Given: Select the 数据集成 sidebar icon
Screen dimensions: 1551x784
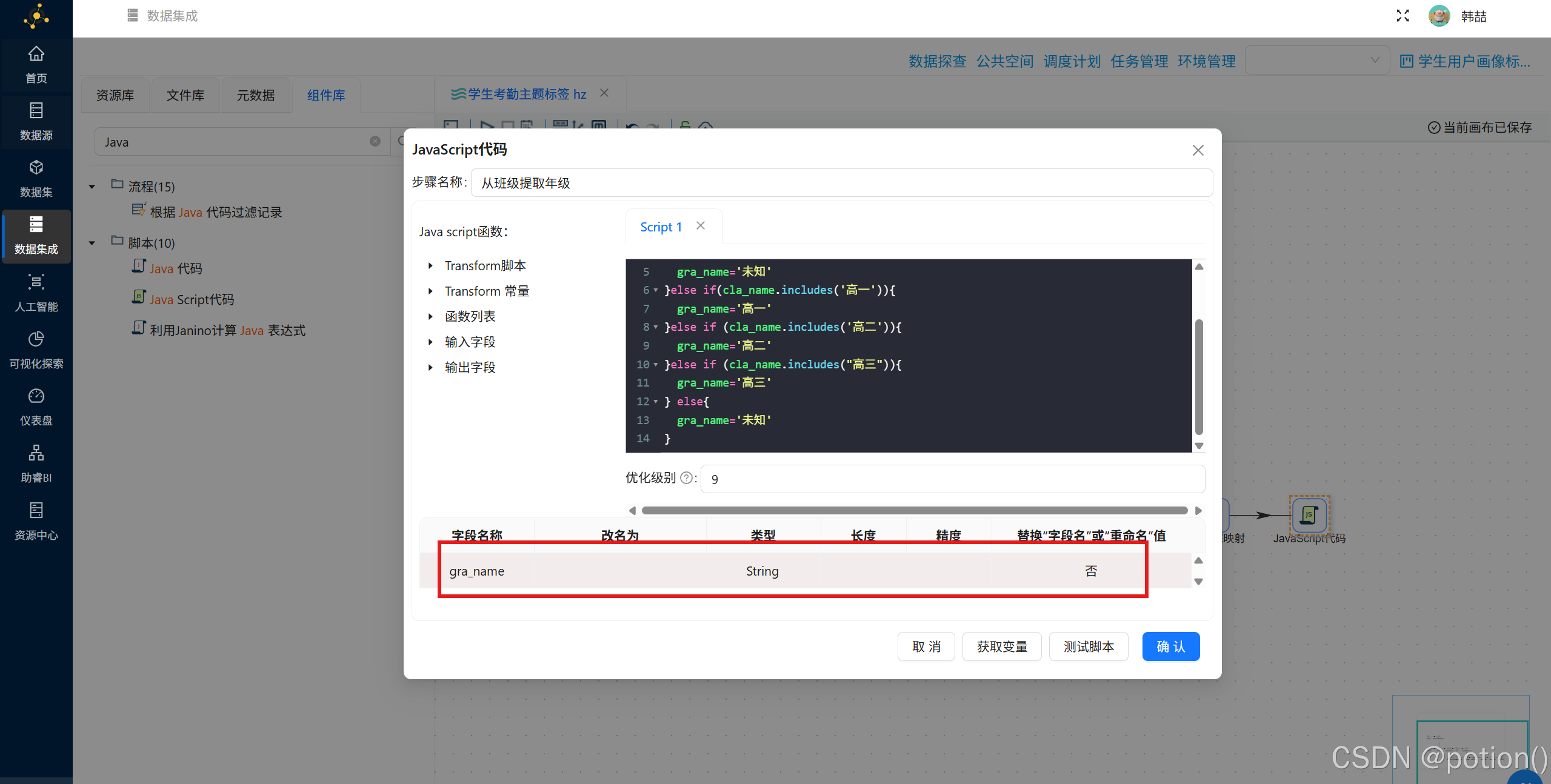Looking at the screenshot, I should [36, 224].
